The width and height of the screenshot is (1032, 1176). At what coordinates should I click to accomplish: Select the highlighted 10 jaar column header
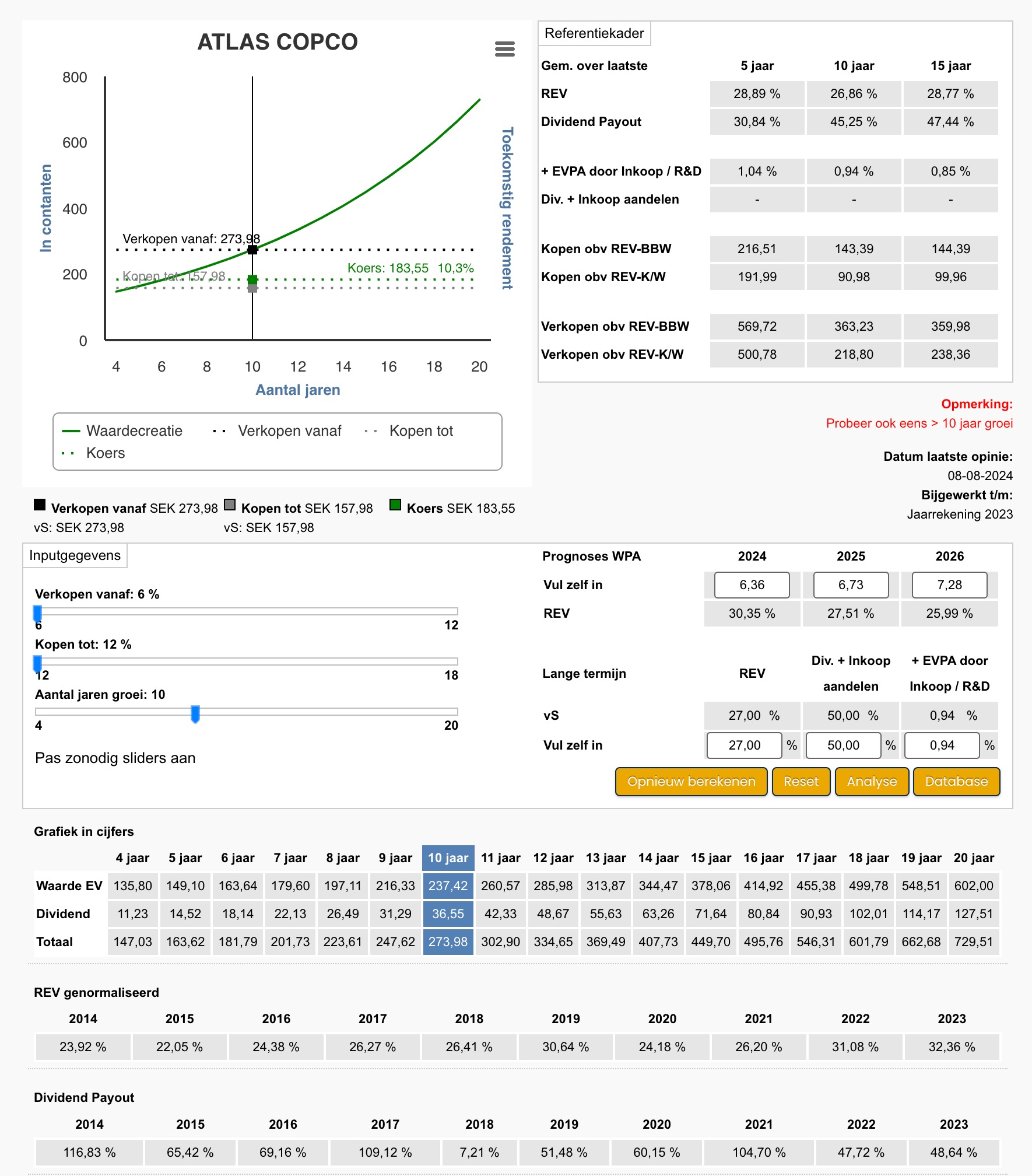pos(448,858)
